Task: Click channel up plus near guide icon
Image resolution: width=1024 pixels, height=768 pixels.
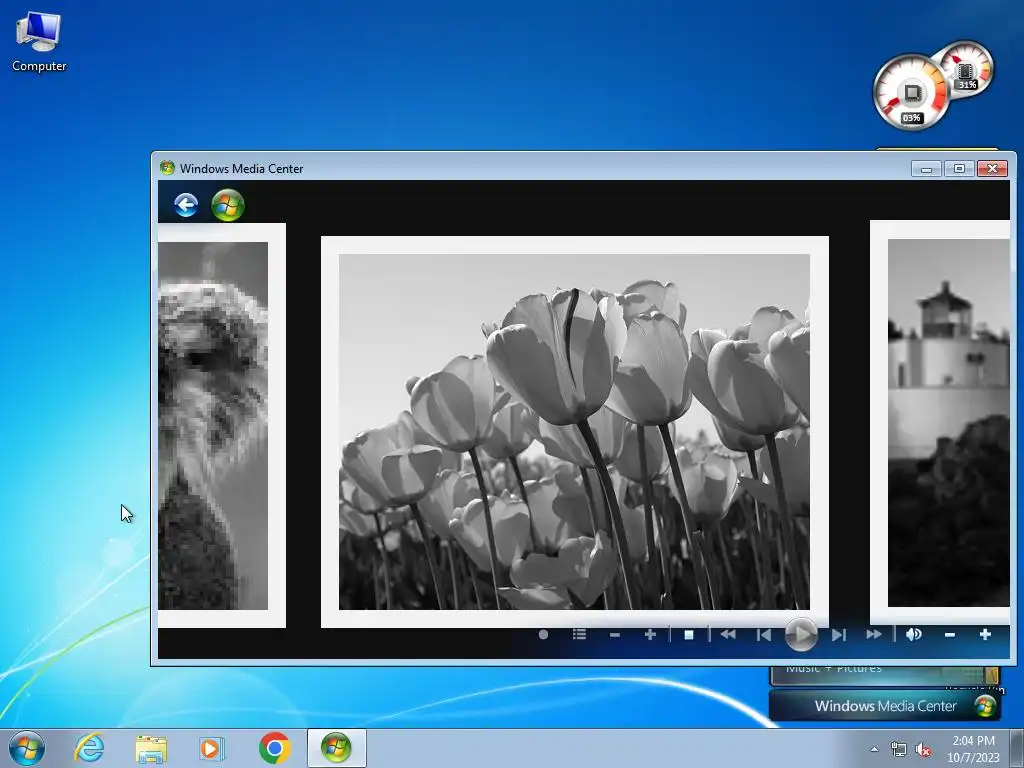Action: (650, 635)
